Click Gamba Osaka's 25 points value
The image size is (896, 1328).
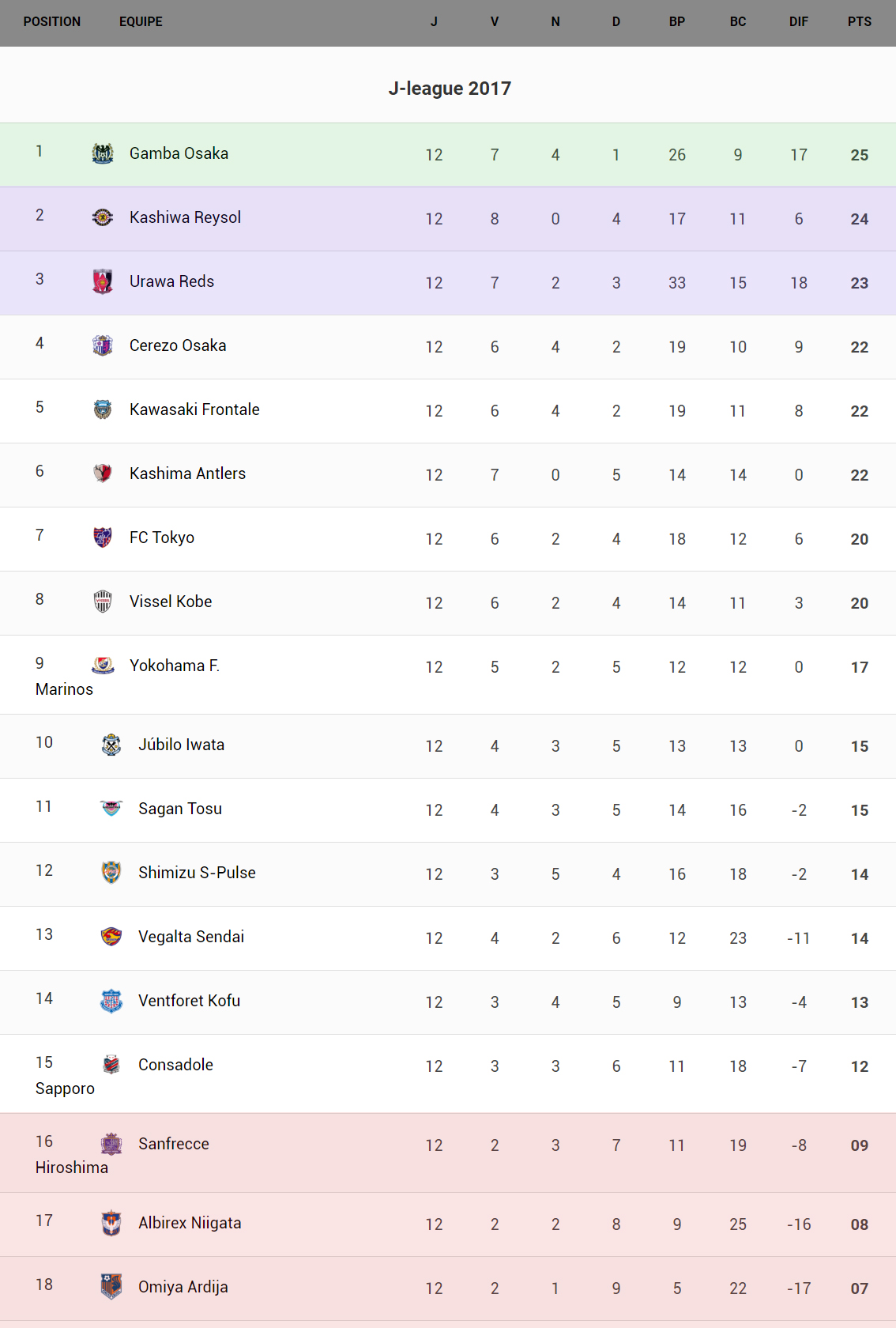click(860, 155)
